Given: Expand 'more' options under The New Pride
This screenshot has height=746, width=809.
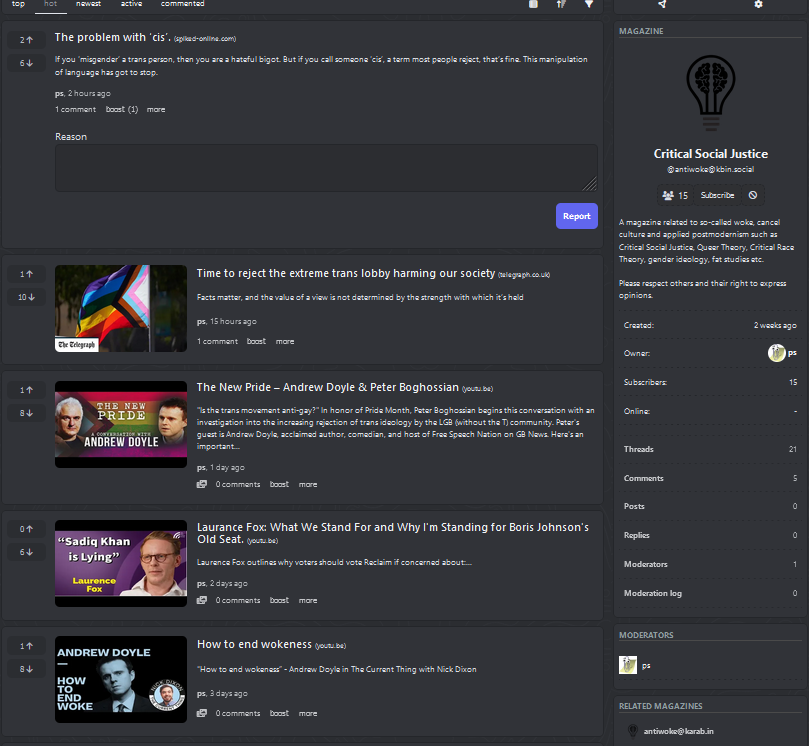Looking at the screenshot, I should point(307,484).
